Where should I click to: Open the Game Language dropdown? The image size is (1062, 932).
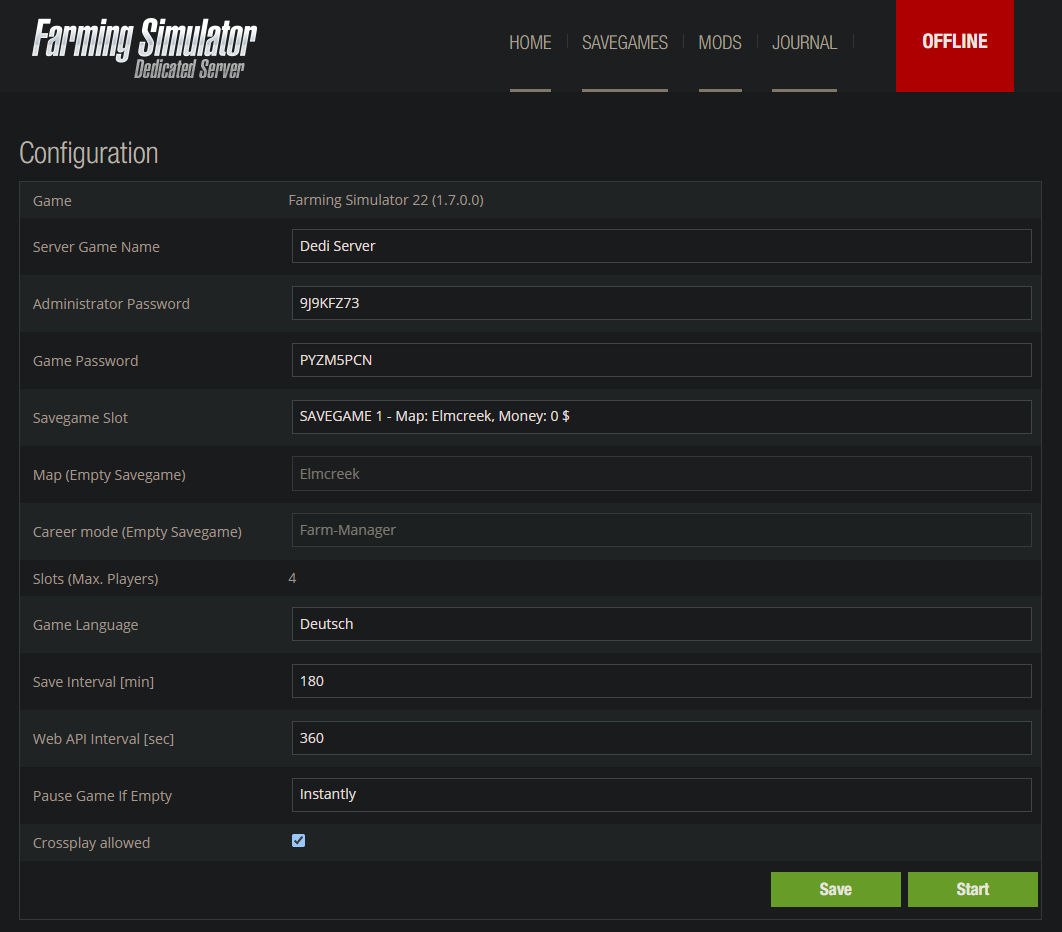click(661, 624)
